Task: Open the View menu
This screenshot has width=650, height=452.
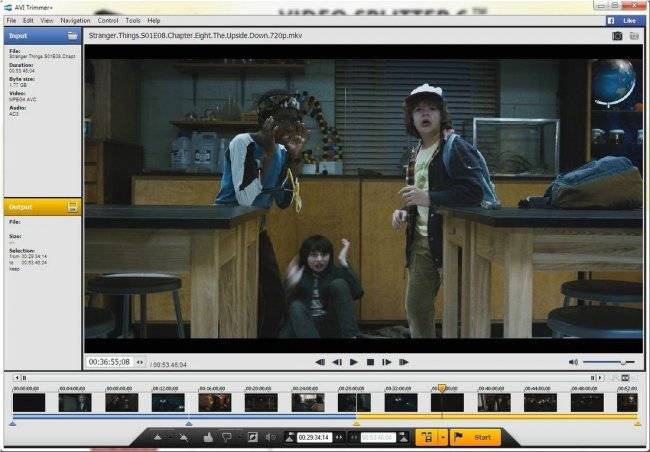Action: [46, 20]
